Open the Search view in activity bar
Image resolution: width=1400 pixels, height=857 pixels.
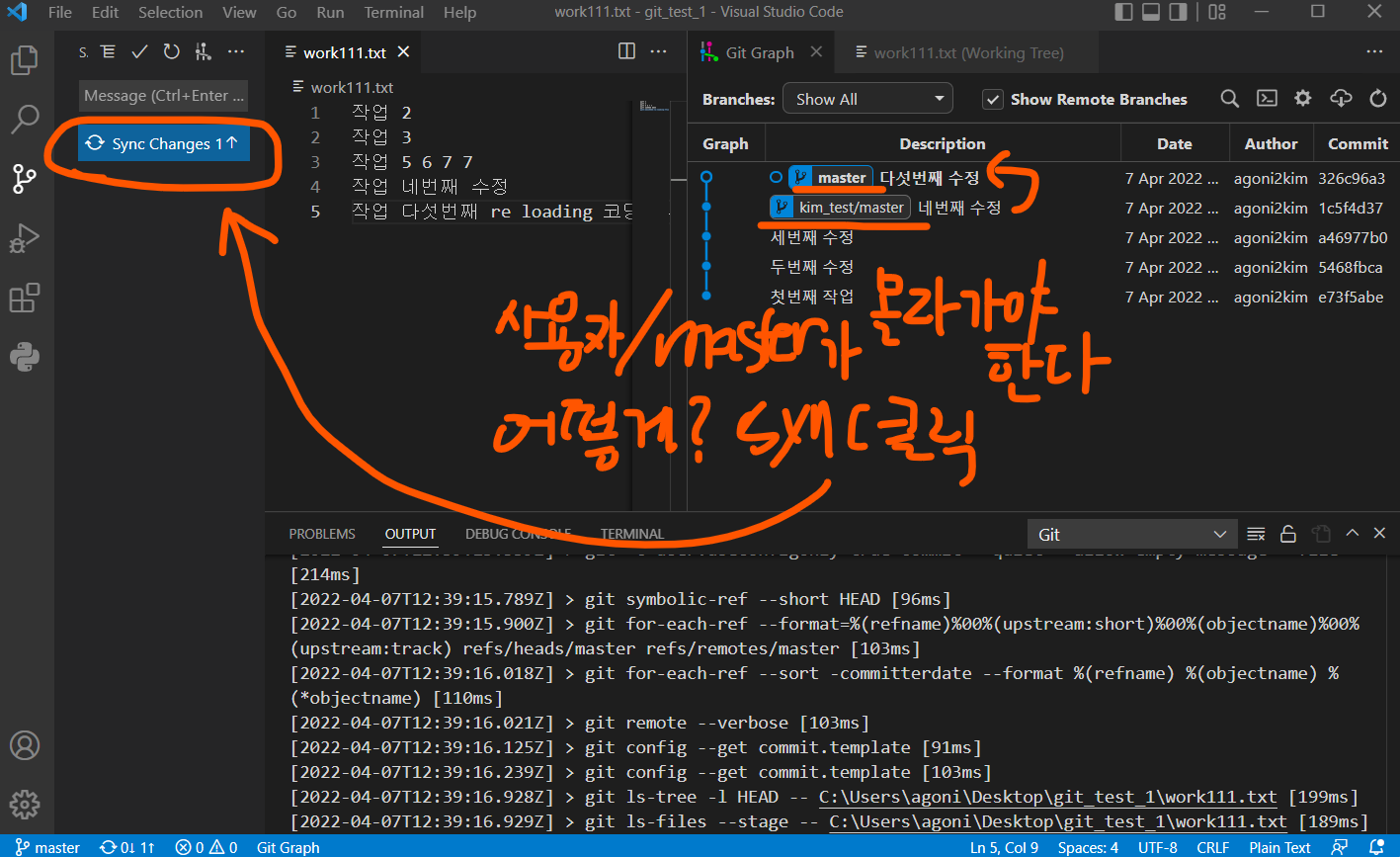[x=25, y=120]
